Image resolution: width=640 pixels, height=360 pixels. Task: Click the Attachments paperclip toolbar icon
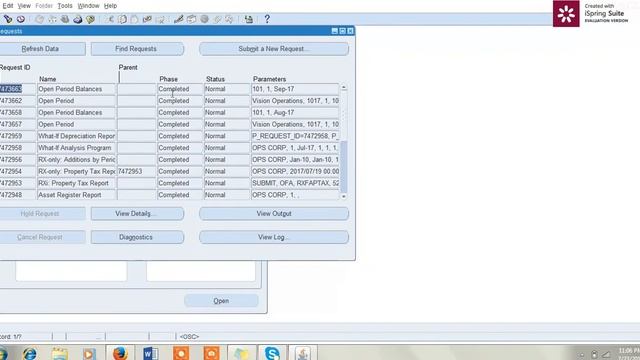[217, 19]
